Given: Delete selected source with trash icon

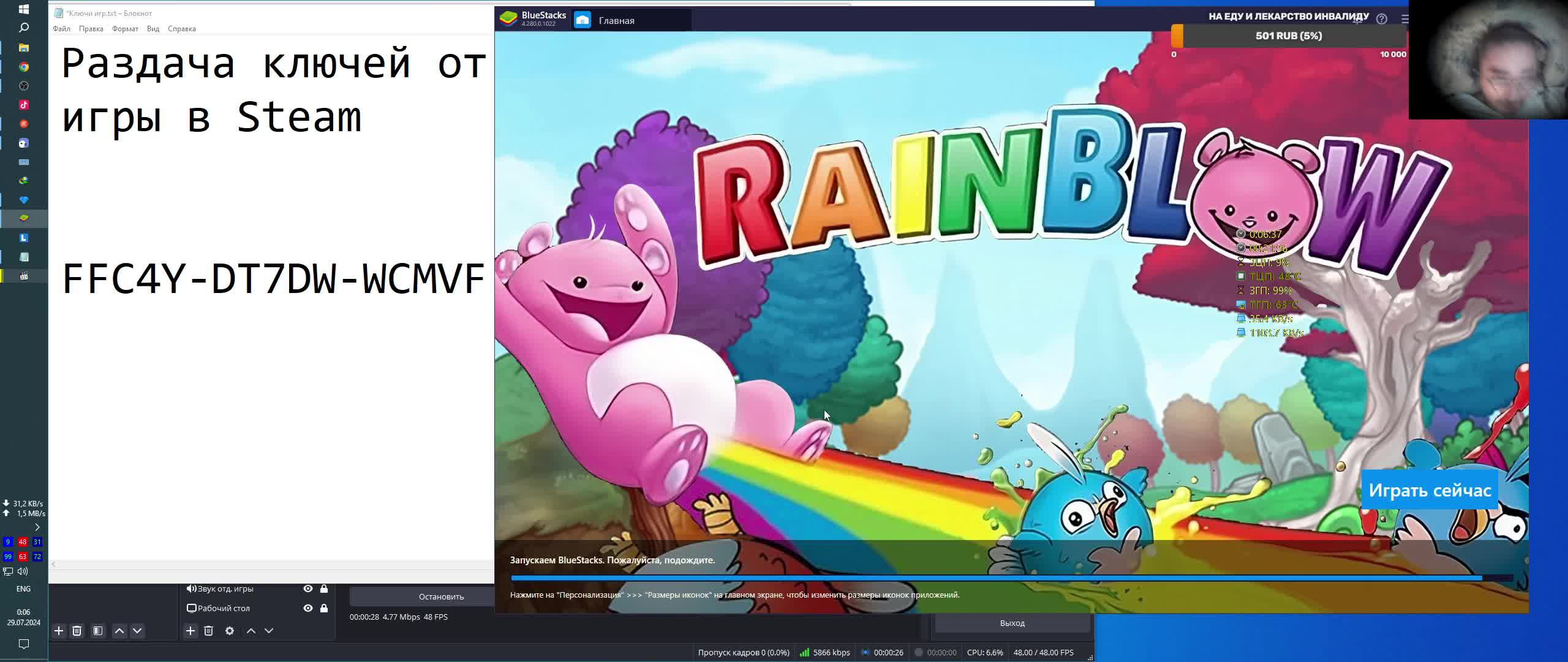Looking at the screenshot, I should click(208, 631).
